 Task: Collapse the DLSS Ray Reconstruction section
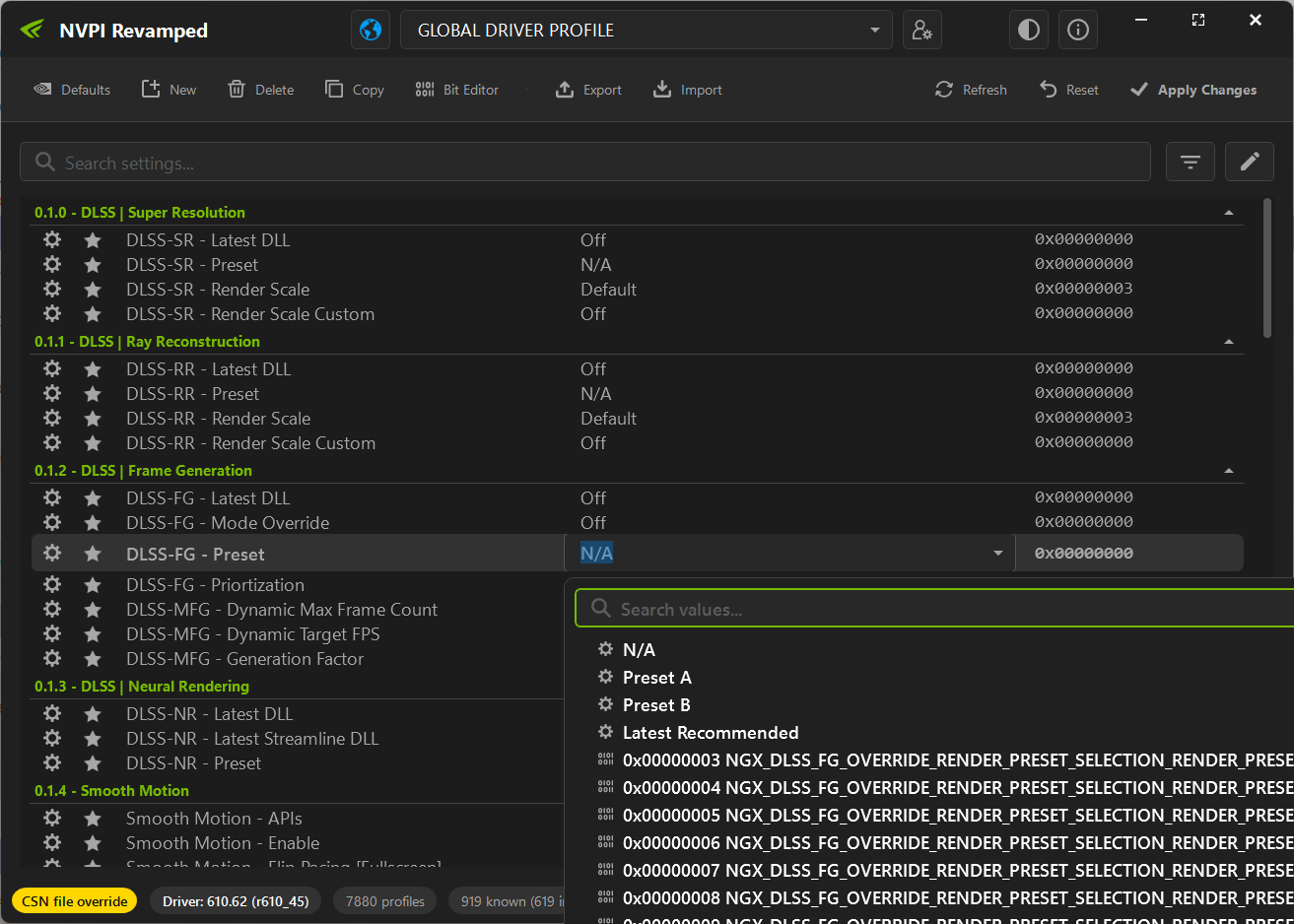click(1229, 342)
